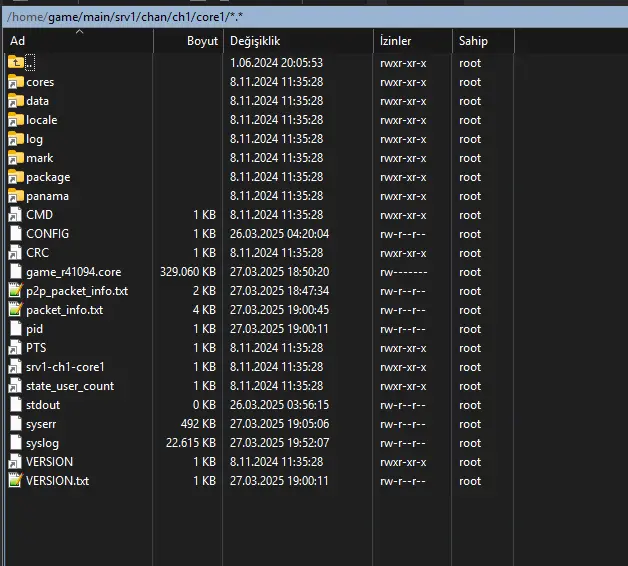This screenshot has width=628, height=566.
Task: Select the package folder icon
Action: (16, 177)
